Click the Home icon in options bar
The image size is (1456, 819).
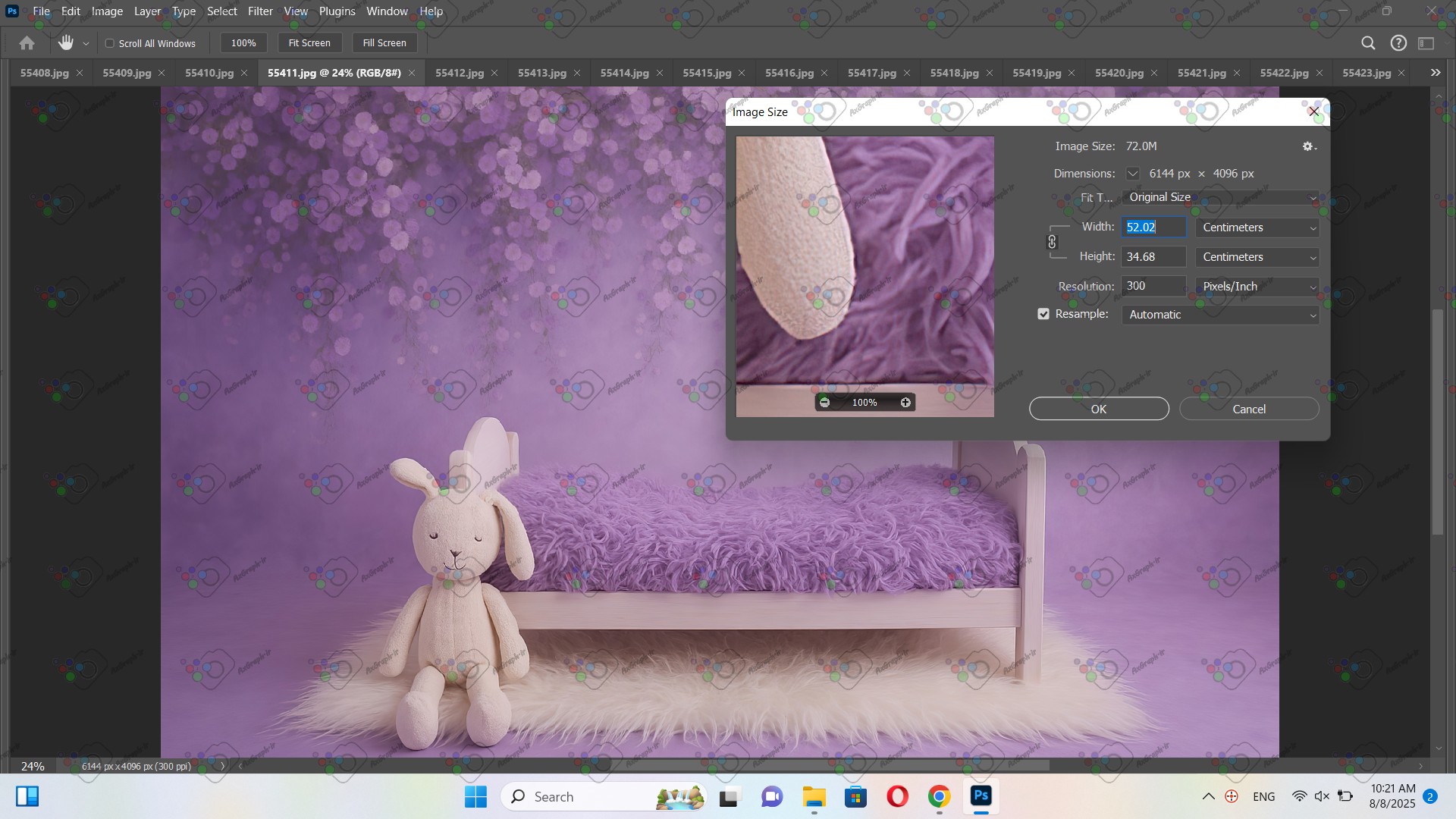[27, 43]
